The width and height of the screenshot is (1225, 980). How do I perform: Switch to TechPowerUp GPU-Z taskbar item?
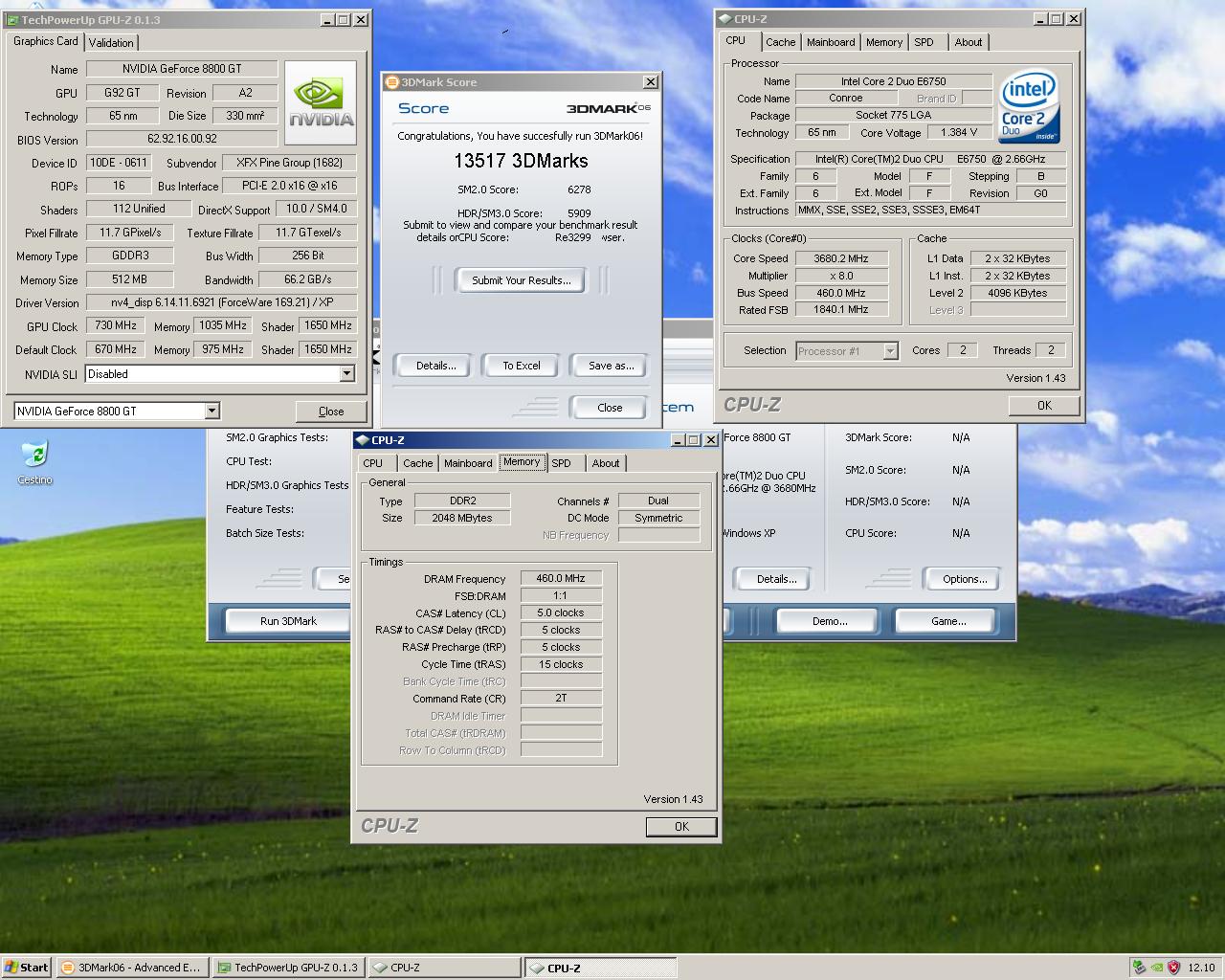[x=288, y=968]
